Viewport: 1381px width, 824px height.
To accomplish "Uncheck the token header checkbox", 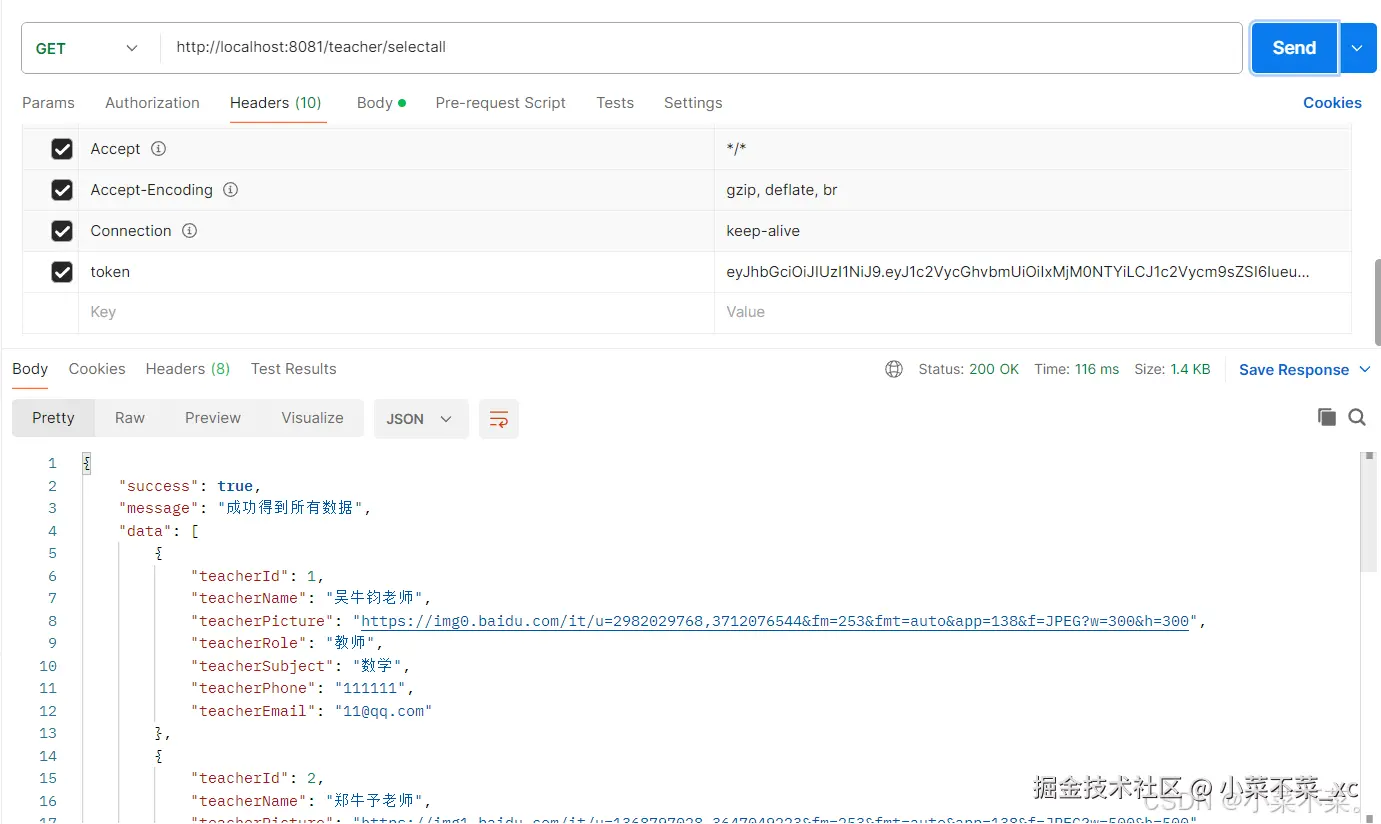I will tap(62, 272).
